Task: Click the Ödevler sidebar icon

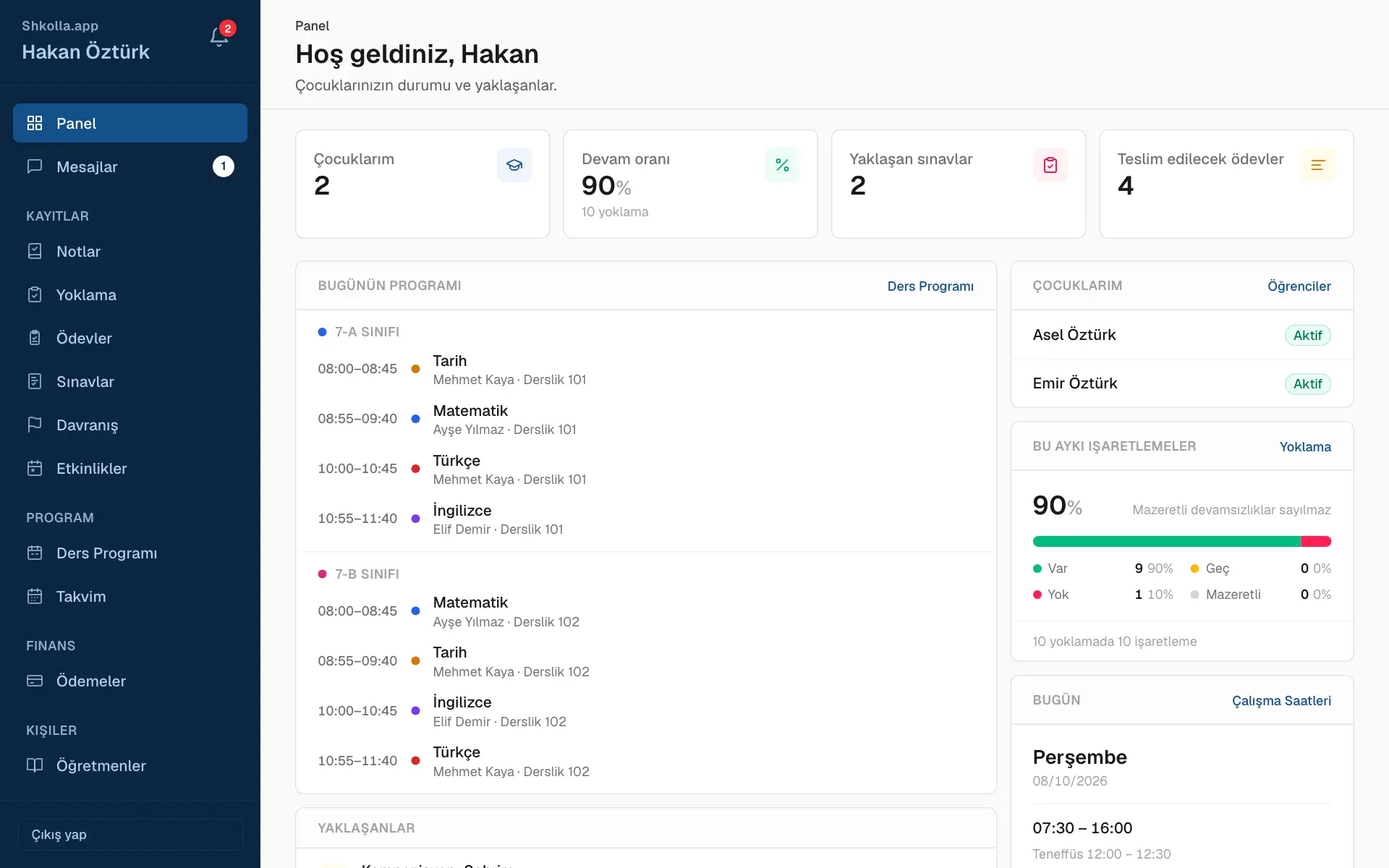Action: pos(35,338)
